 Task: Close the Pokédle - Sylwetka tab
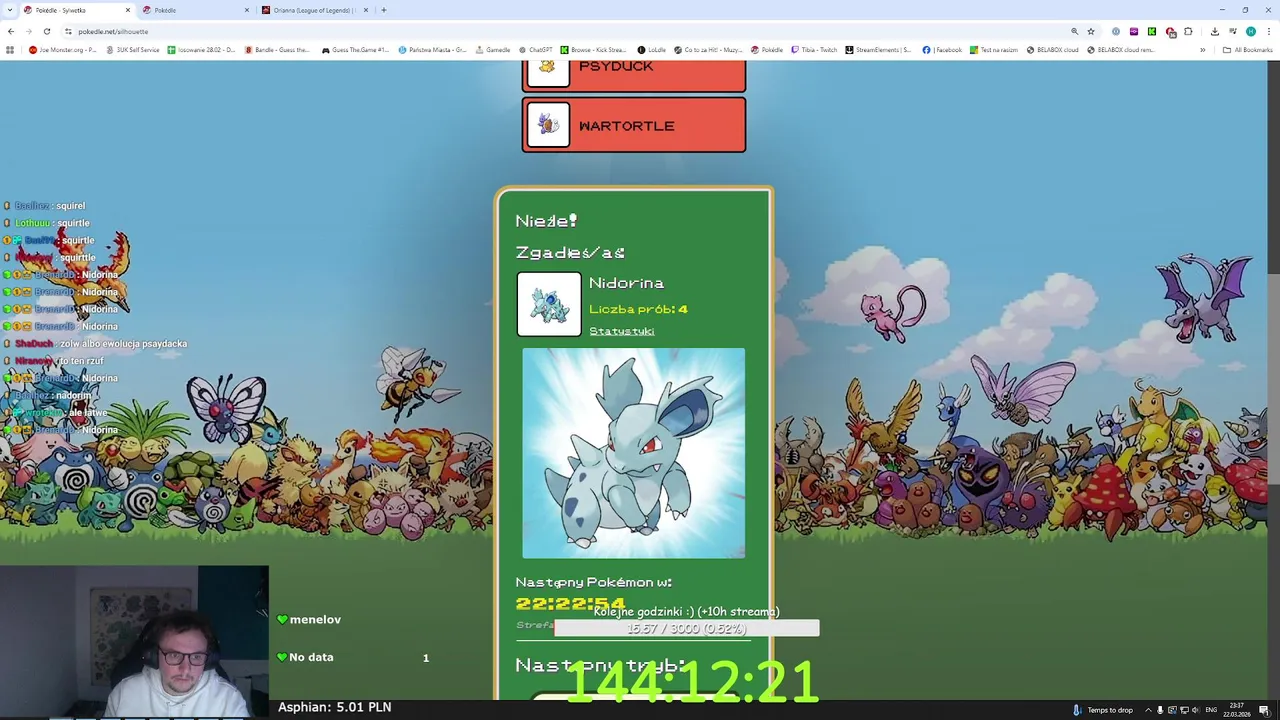[128, 10]
